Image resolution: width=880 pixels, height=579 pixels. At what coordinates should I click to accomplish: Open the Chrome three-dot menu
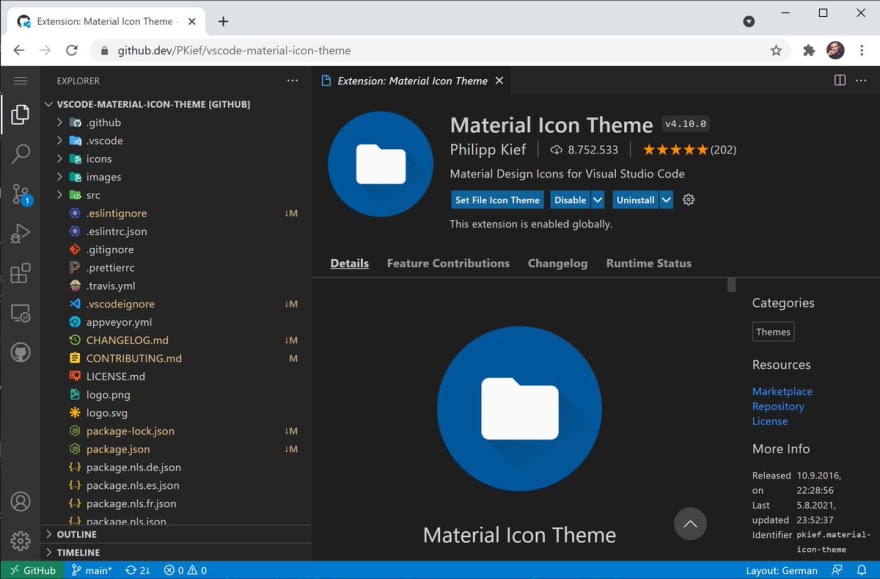[861, 50]
